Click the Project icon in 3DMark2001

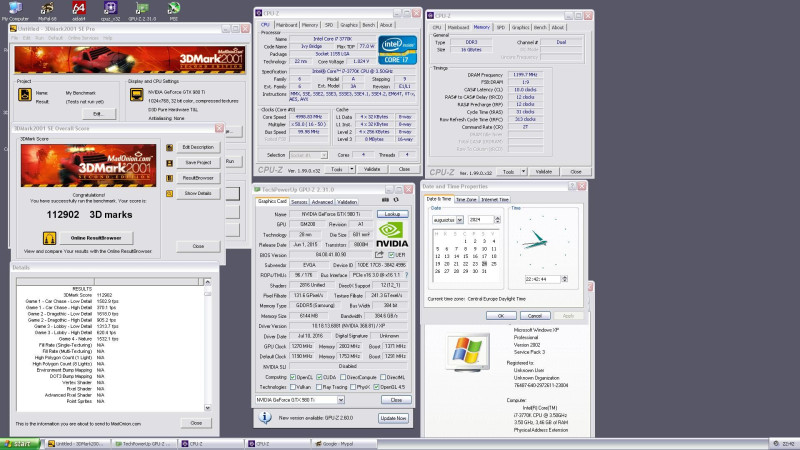click(24, 95)
